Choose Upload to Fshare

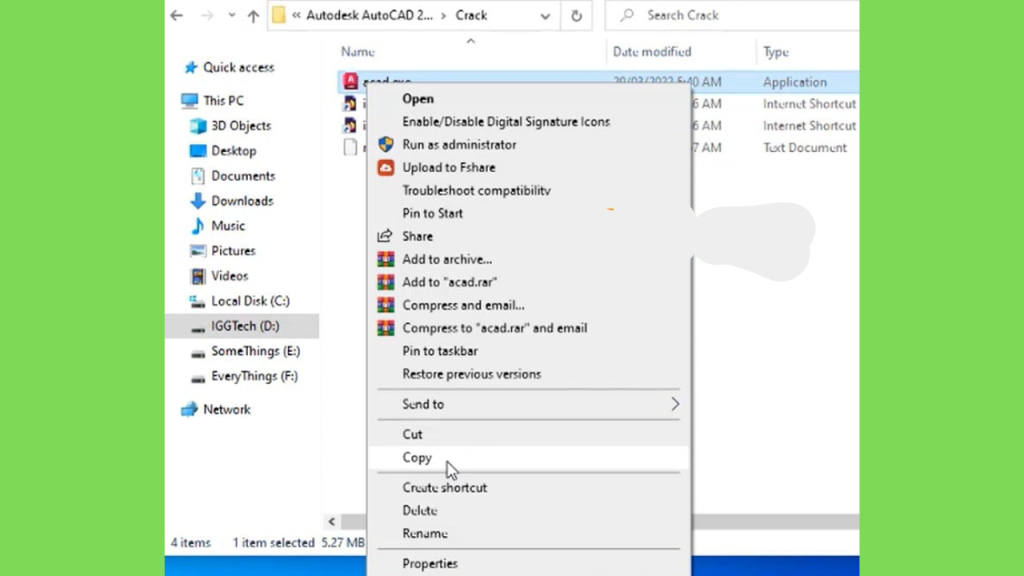click(528, 167)
